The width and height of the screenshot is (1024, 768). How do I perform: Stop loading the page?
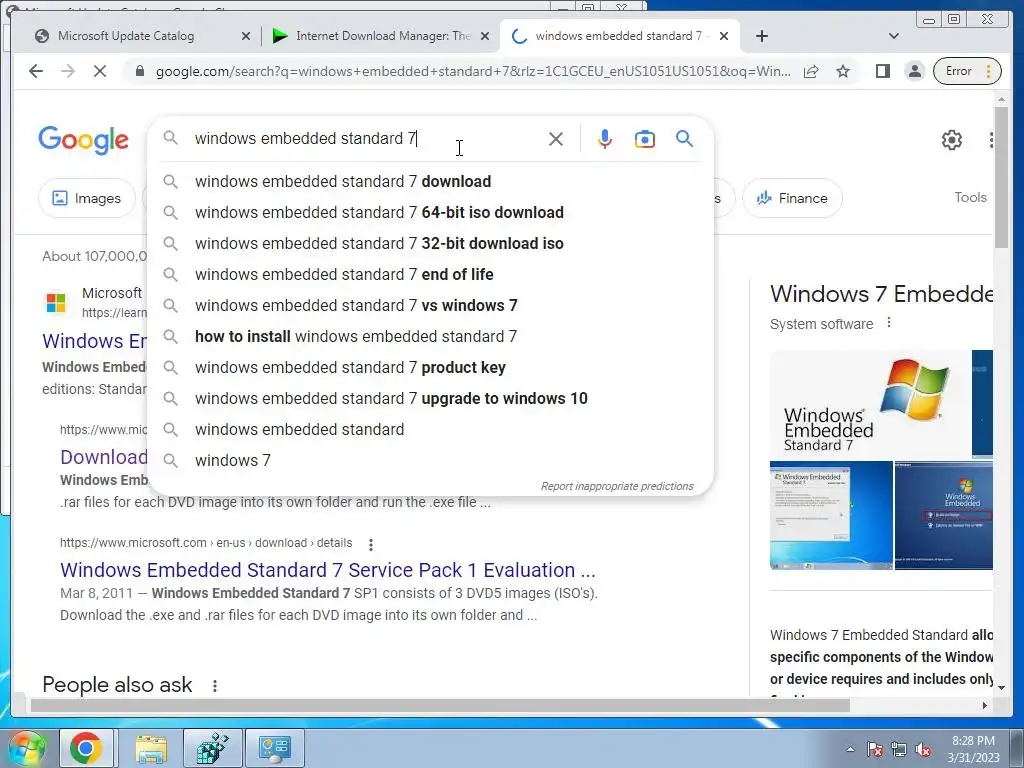coord(100,71)
